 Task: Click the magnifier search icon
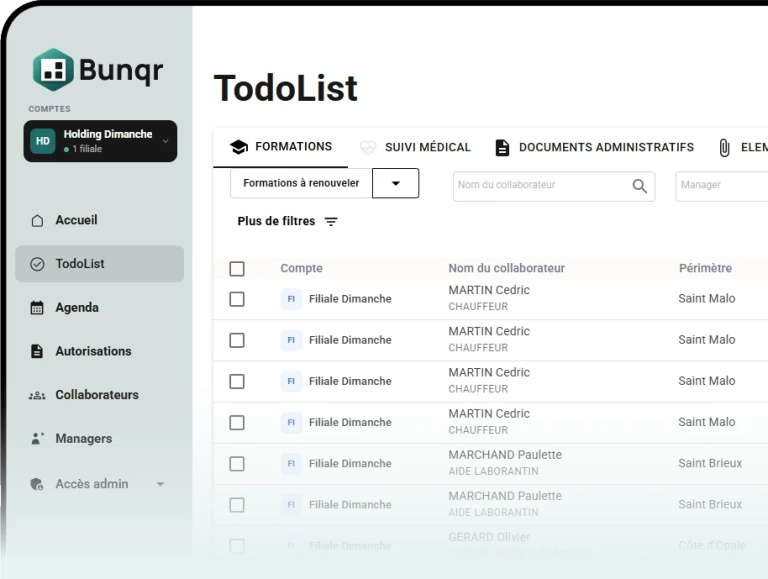pos(640,186)
